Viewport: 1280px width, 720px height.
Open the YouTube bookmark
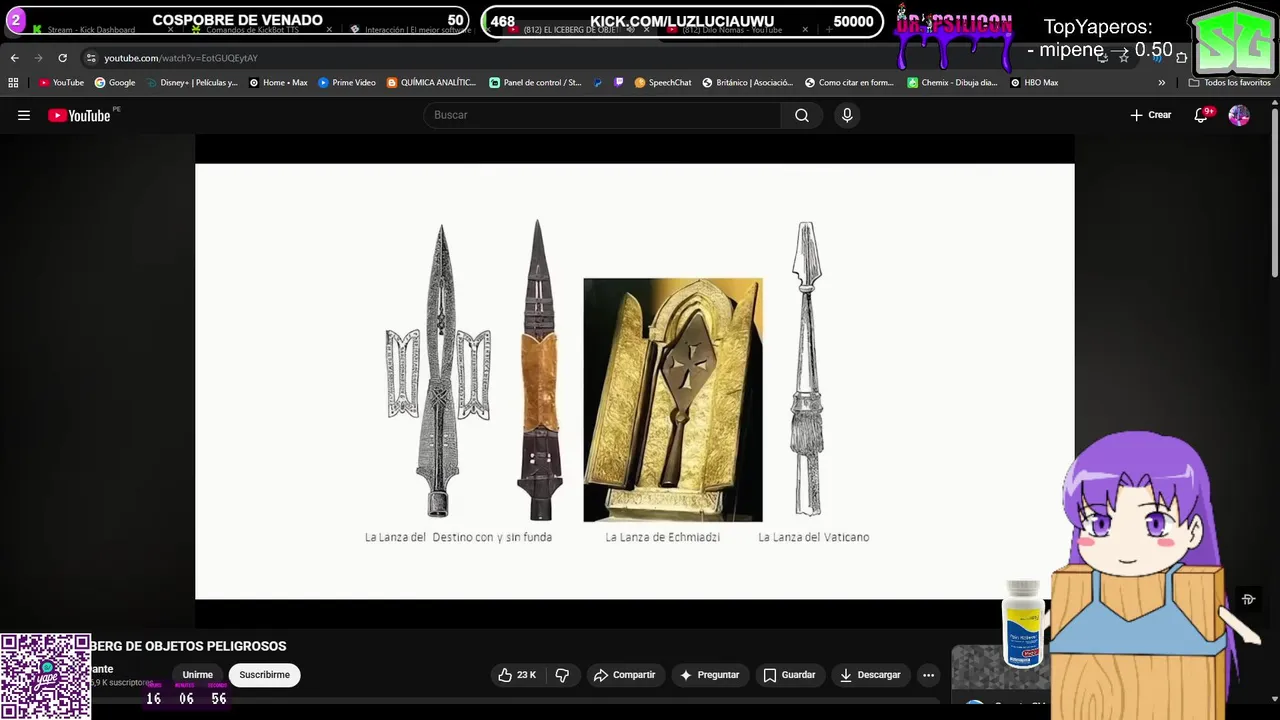61,82
